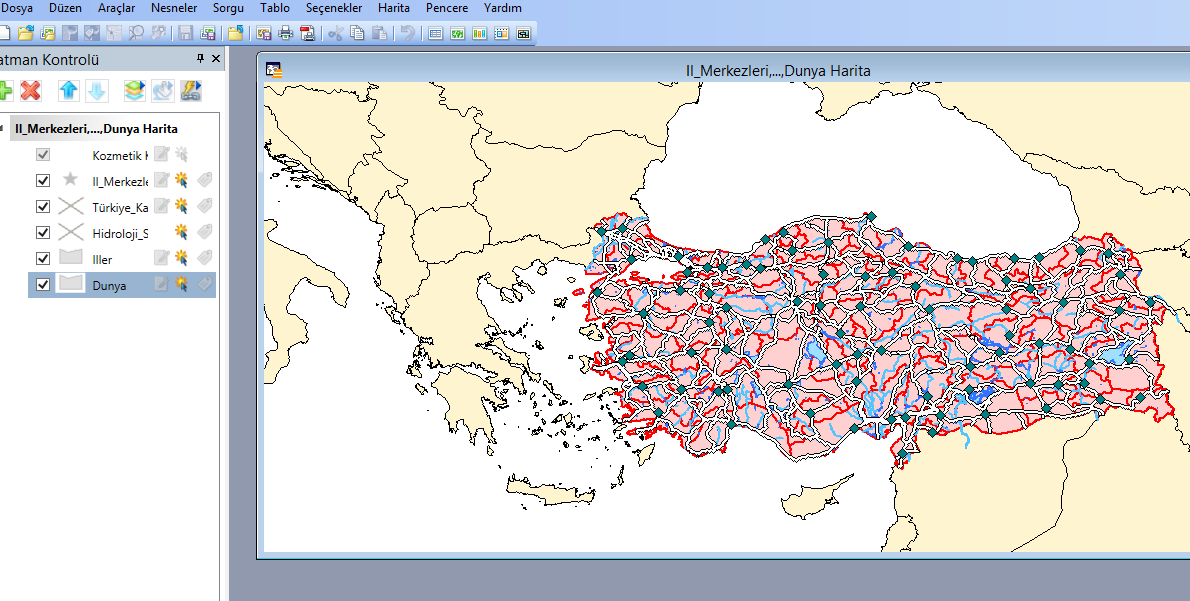Open the layer properties stacked-layers icon
The image size is (1190, 601).
(x=134, y=91)
